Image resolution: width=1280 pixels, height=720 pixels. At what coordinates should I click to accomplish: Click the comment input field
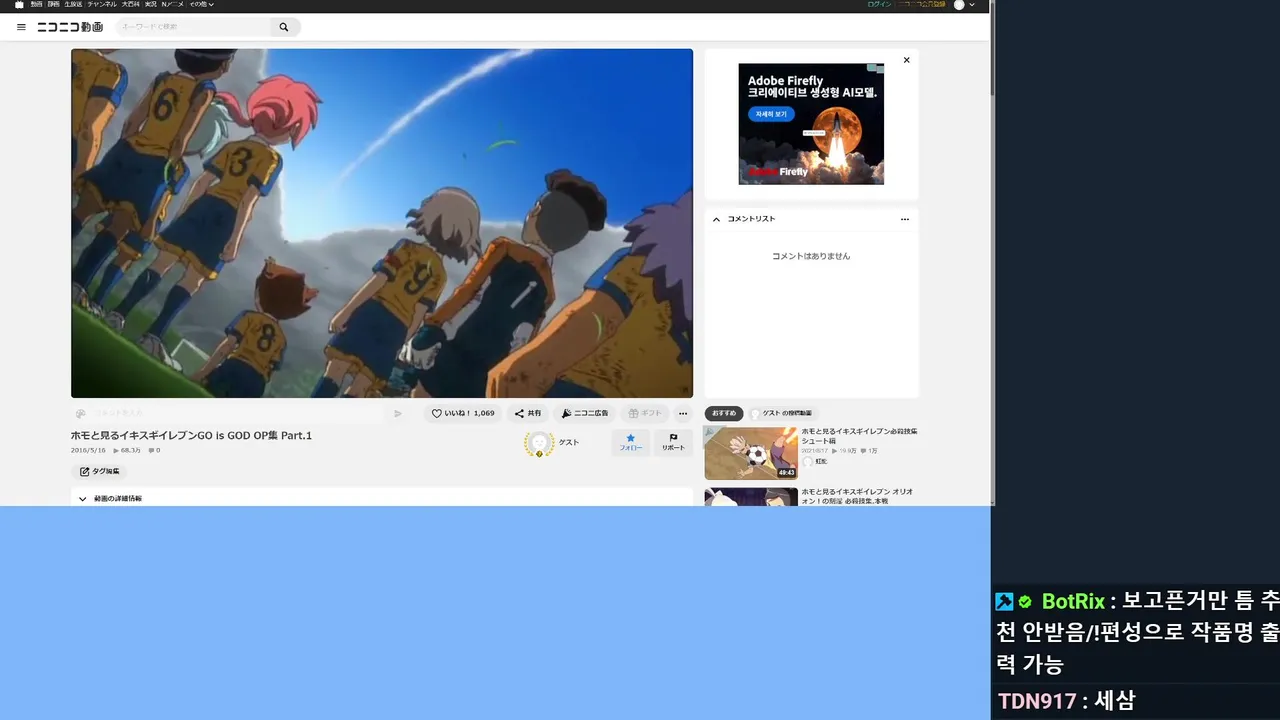(238, 413)
